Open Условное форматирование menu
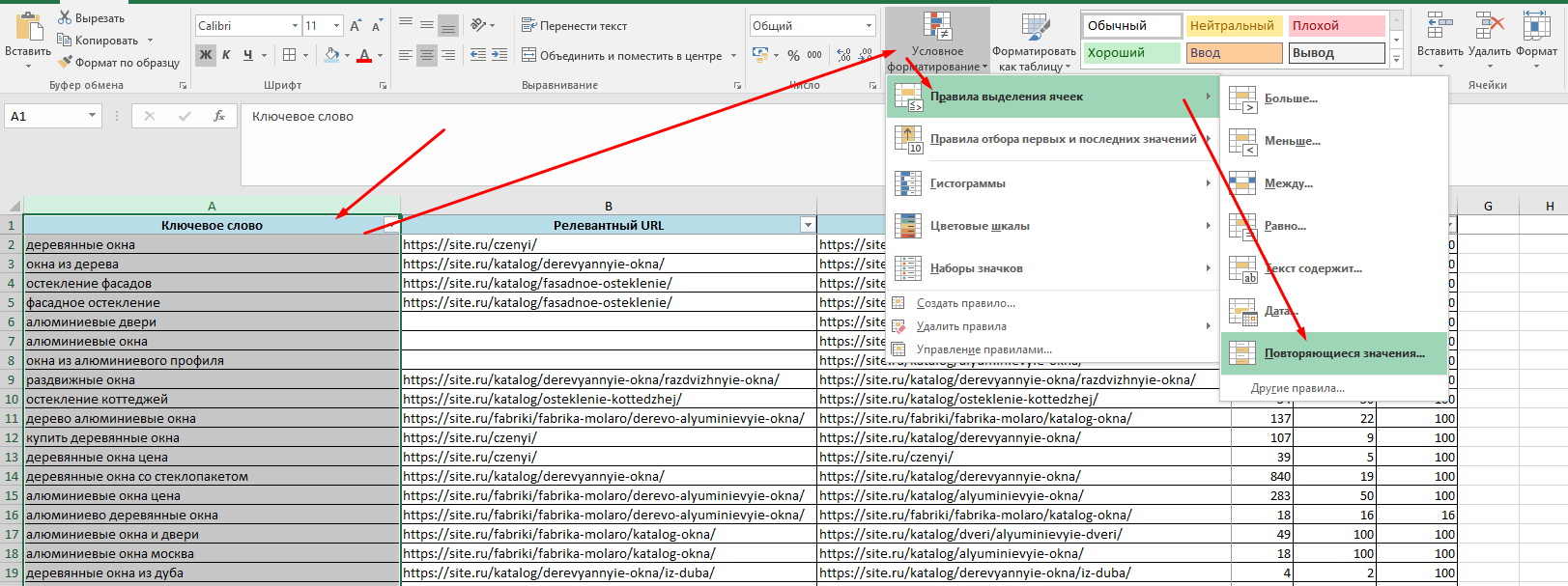This screenshot has height=586, width=1568. coord(937,41)
